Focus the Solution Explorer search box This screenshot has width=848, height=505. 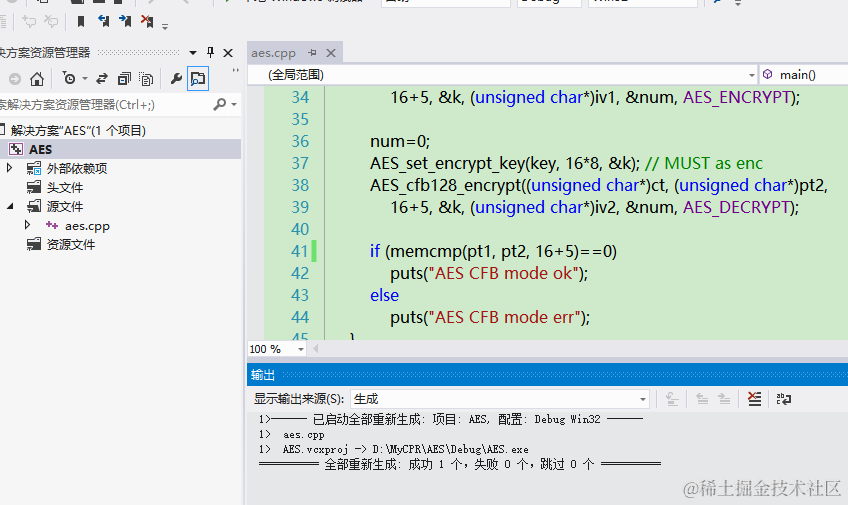pos(105,104)
